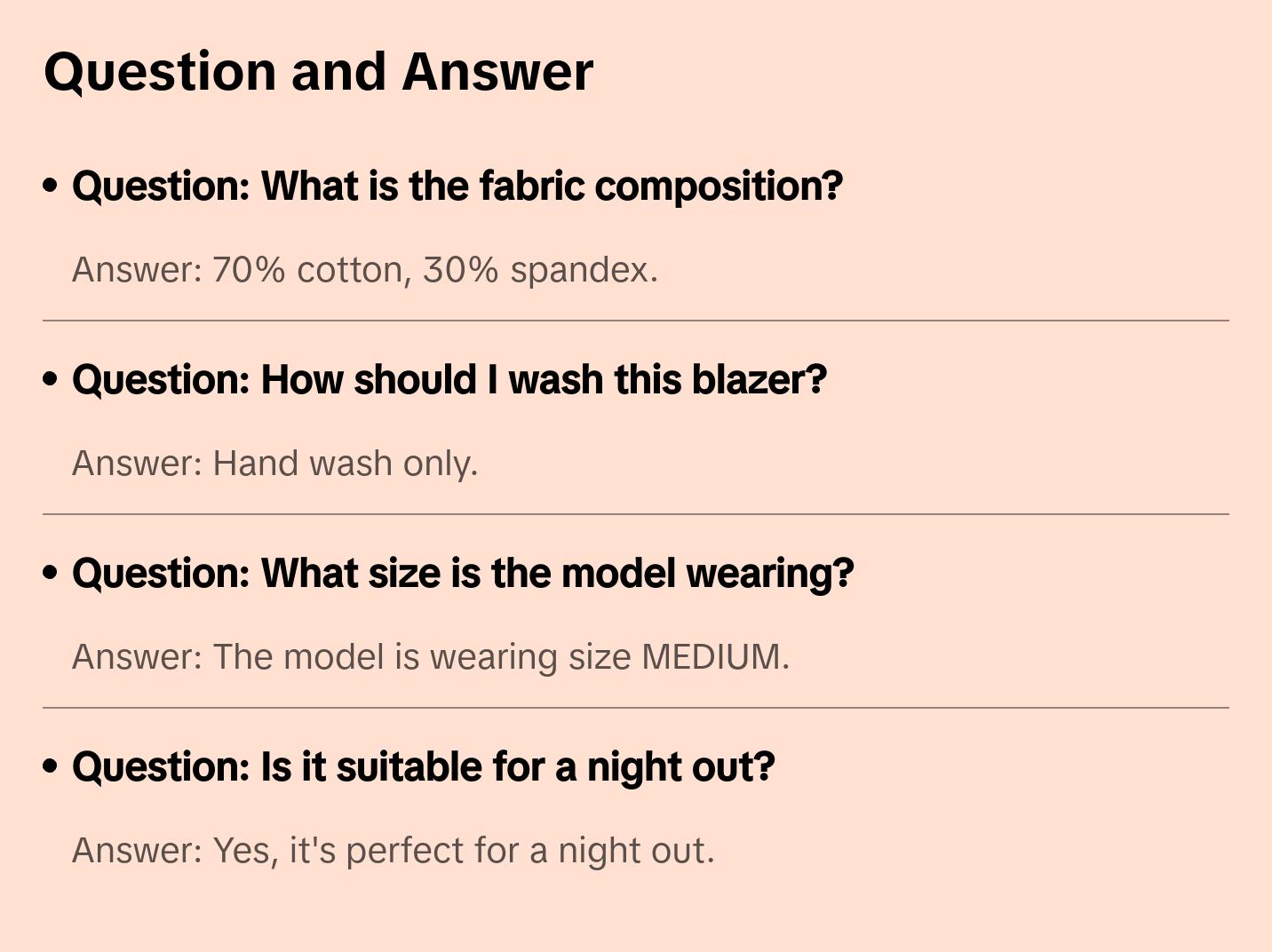
Task: Click the "Question and Answer" heading
Action: point(318,71)
